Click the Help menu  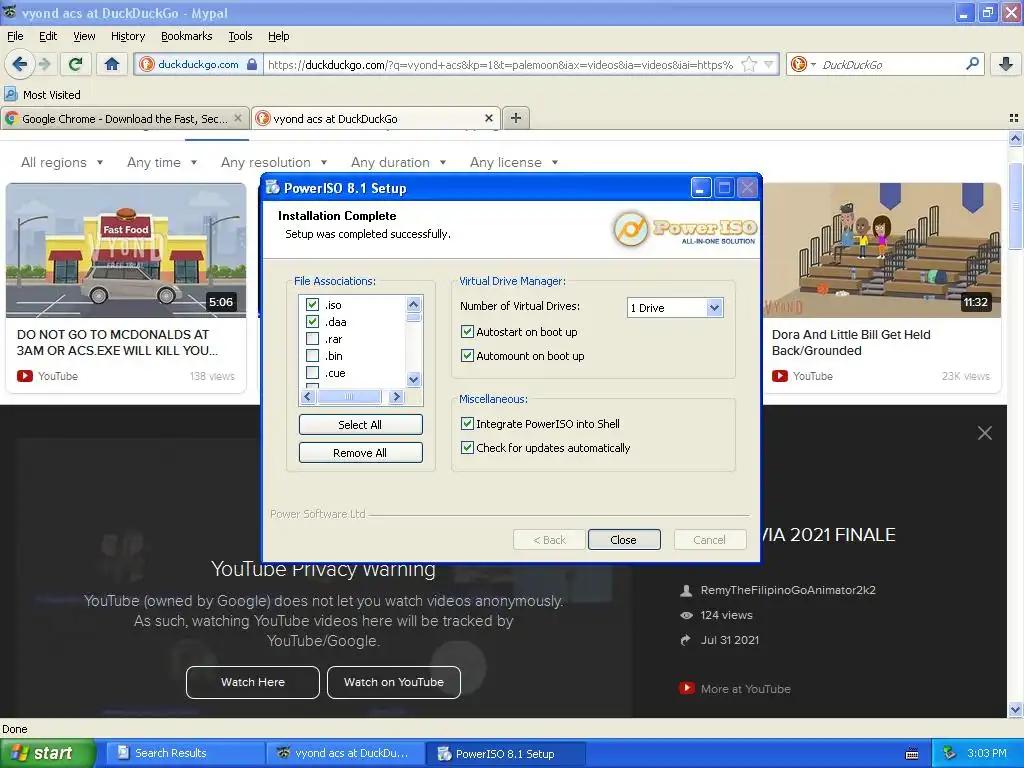coord(278,36)
